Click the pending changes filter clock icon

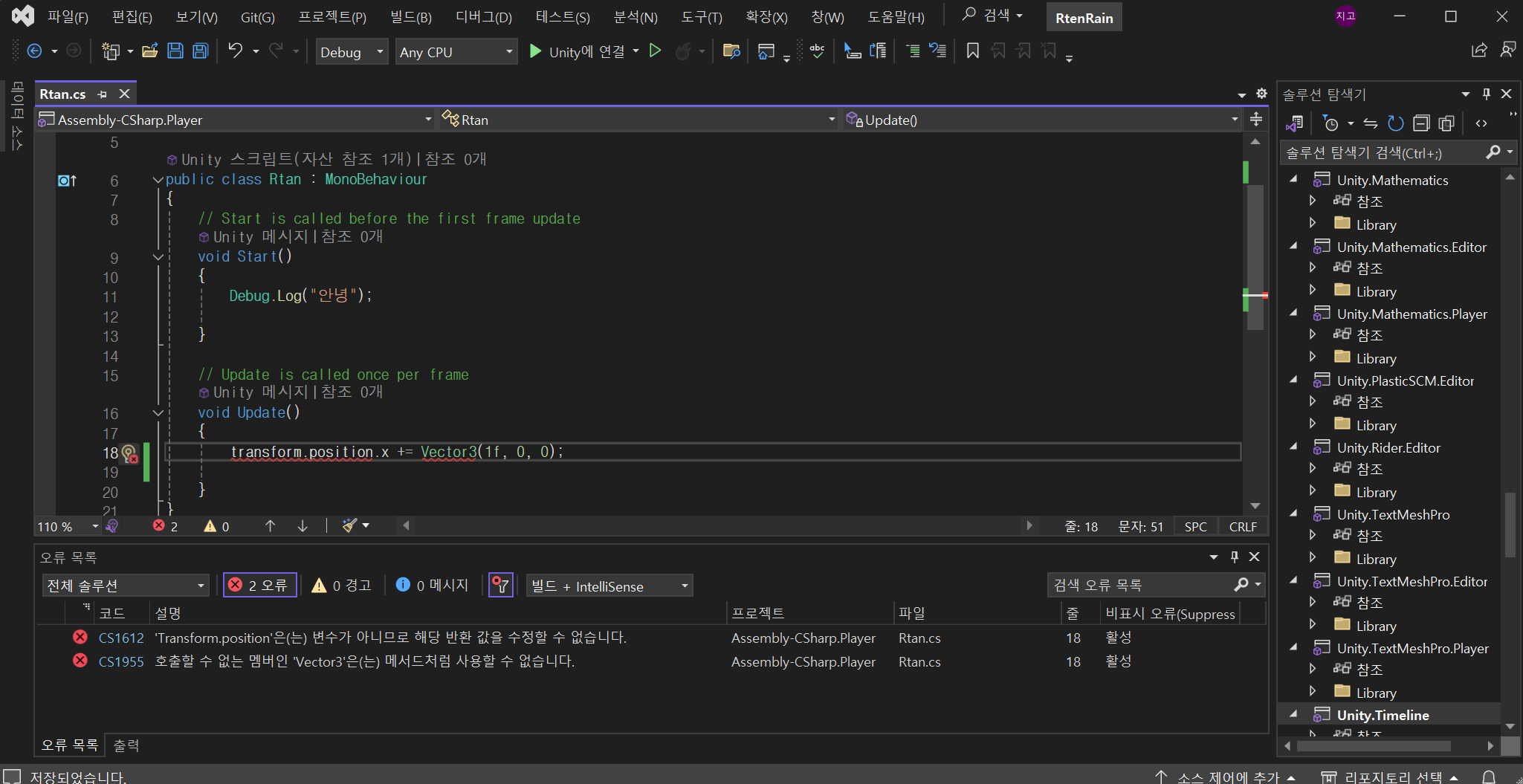tap(1331, 123)
